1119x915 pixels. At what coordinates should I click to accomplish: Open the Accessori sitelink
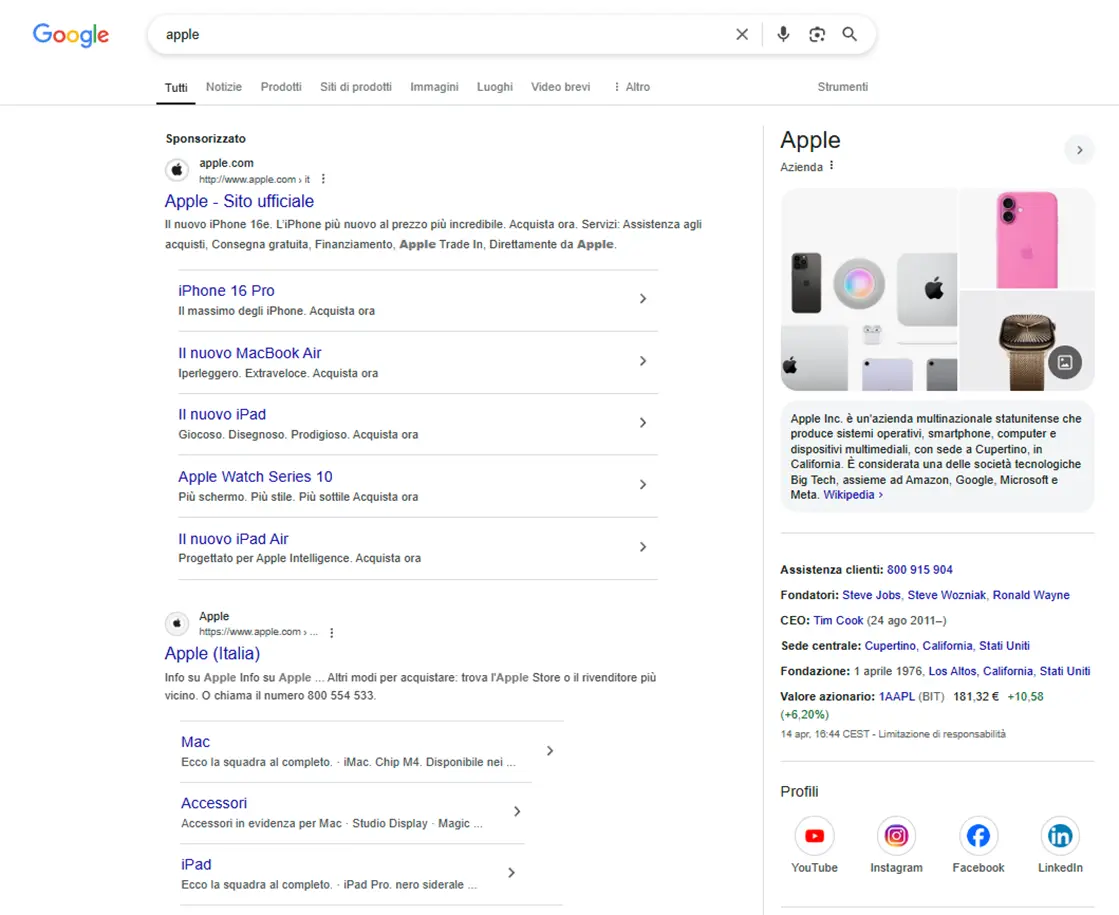pyautogui.click(x=214, y=803)
